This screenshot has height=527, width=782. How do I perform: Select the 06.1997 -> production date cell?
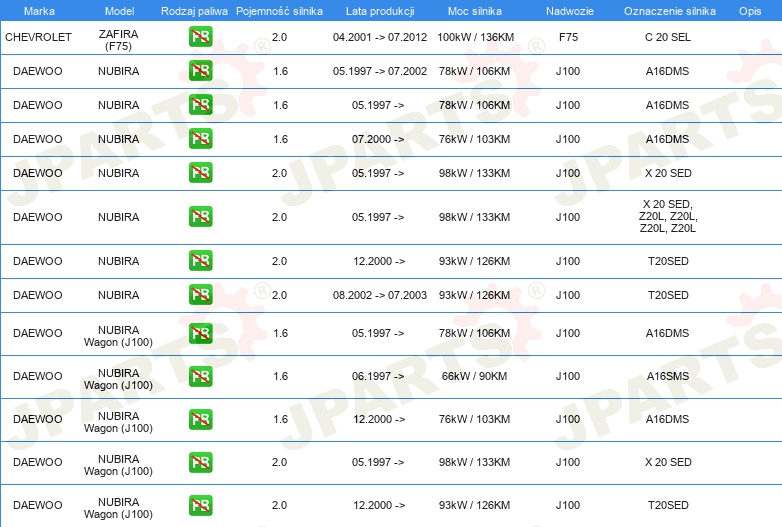click(x=378, y=376)
